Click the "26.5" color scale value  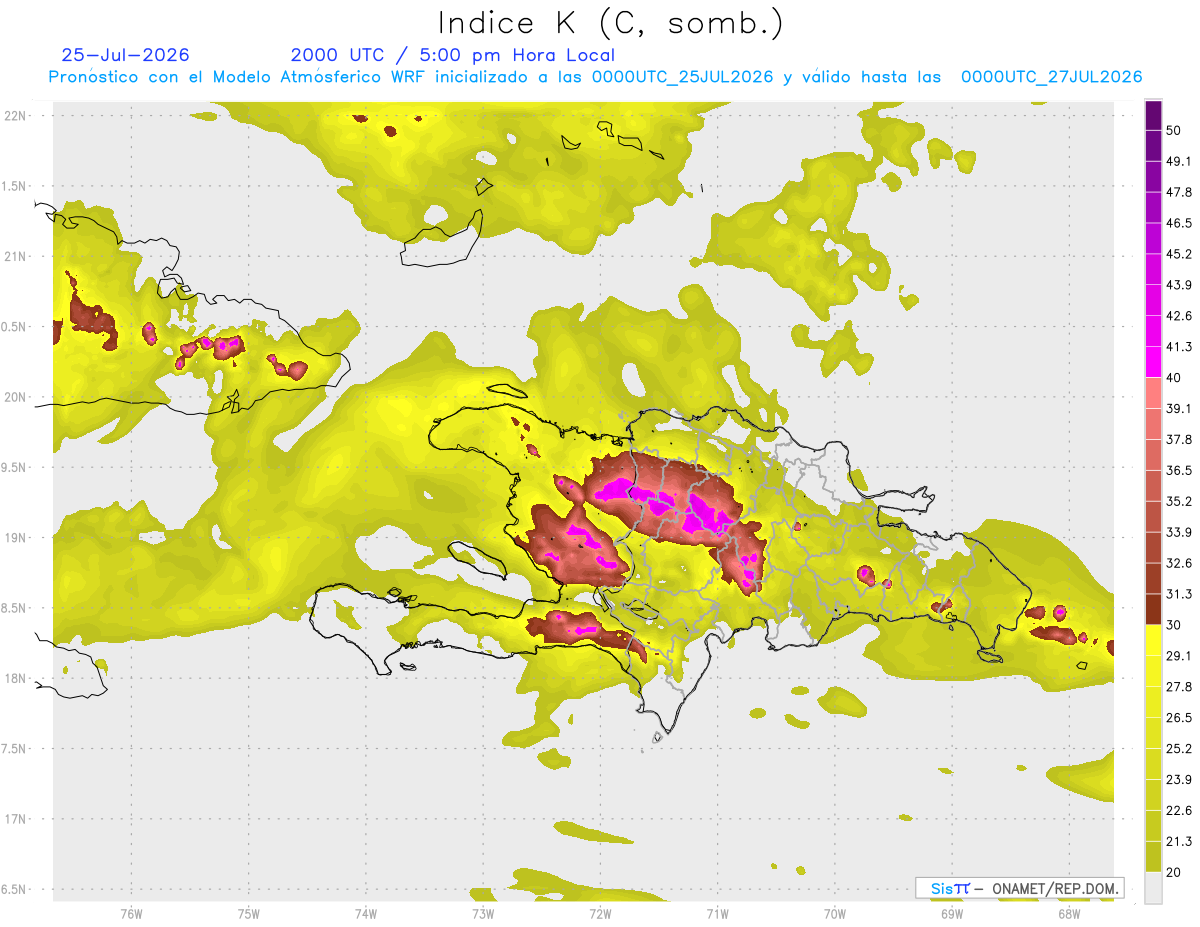1179,718
